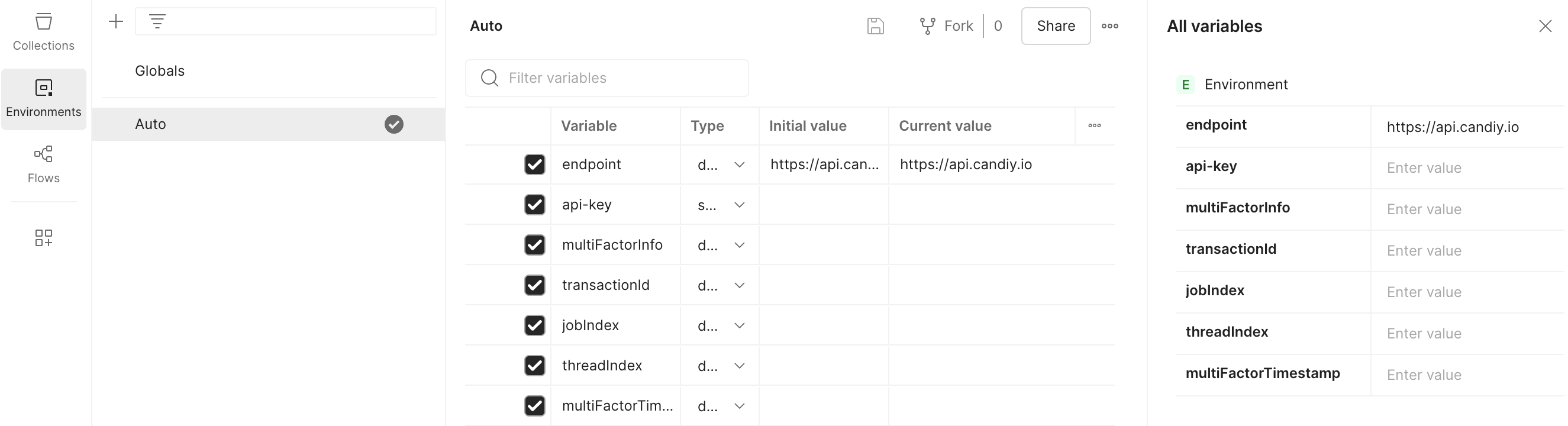
Task: Create a new environment with the plus icon
Action: tap(115, 21)
